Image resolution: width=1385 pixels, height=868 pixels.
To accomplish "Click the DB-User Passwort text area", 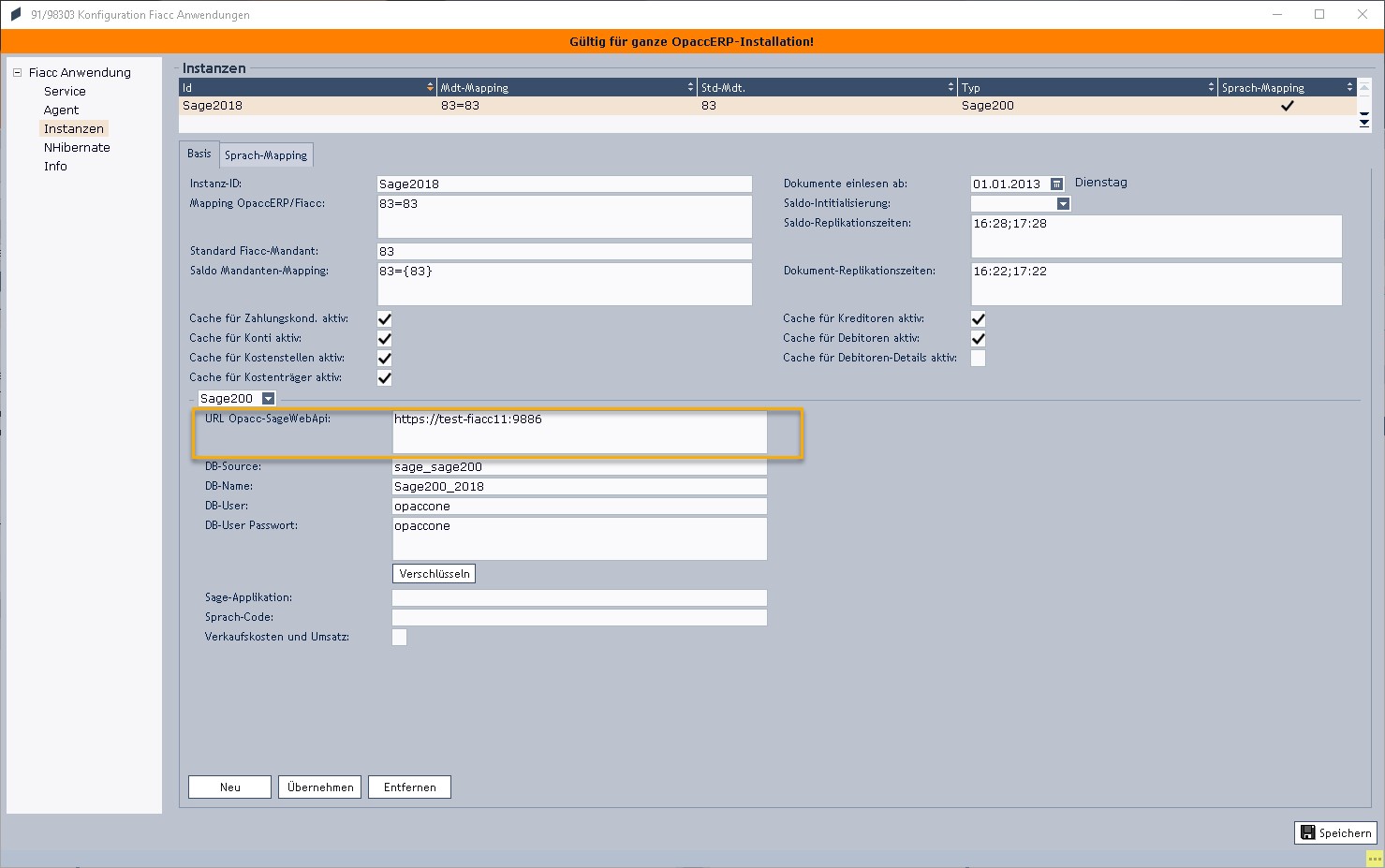I will coord(580,539).
